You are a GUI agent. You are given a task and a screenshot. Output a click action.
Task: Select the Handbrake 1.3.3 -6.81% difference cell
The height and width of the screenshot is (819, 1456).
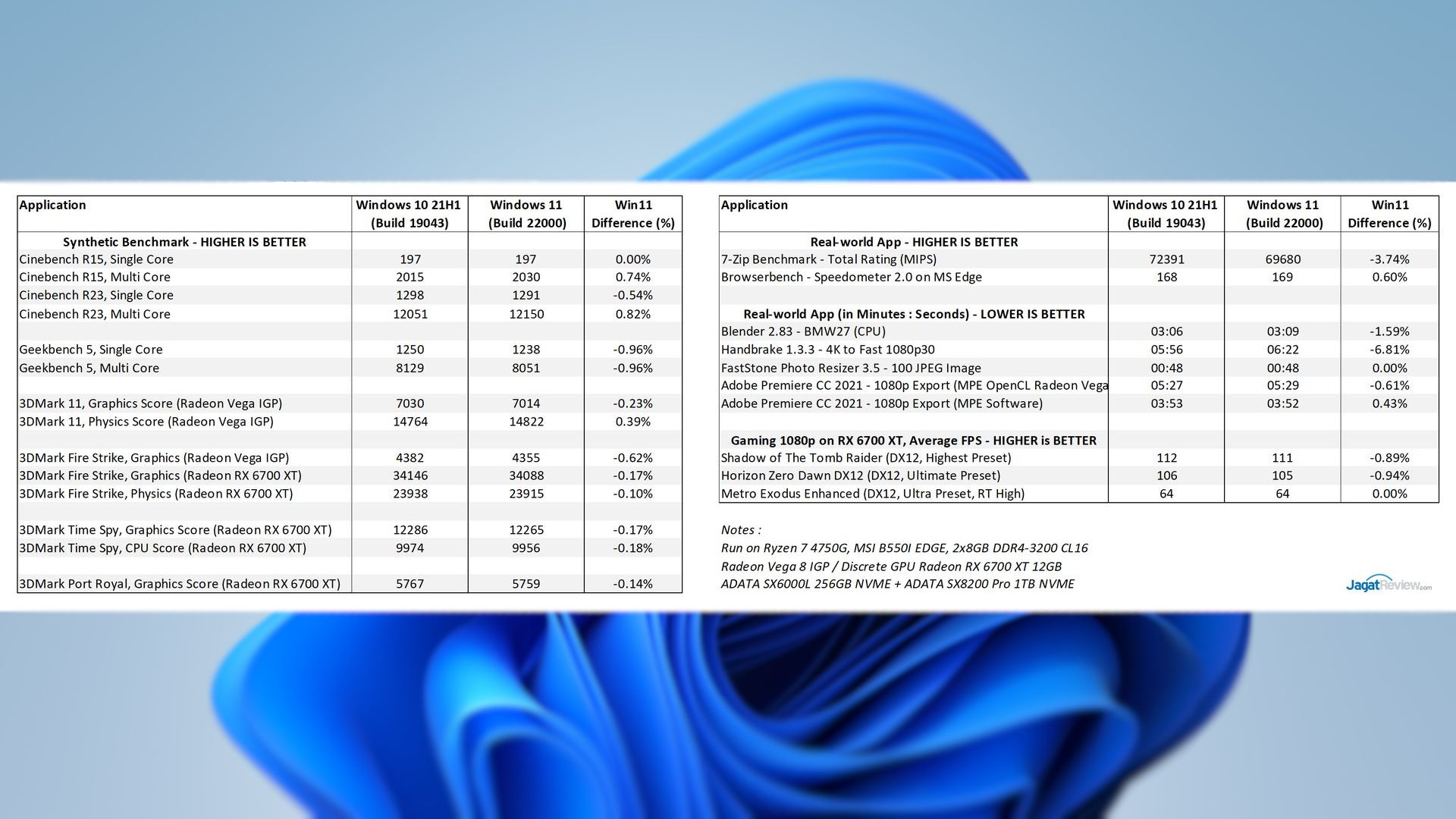coord(1389,350)
